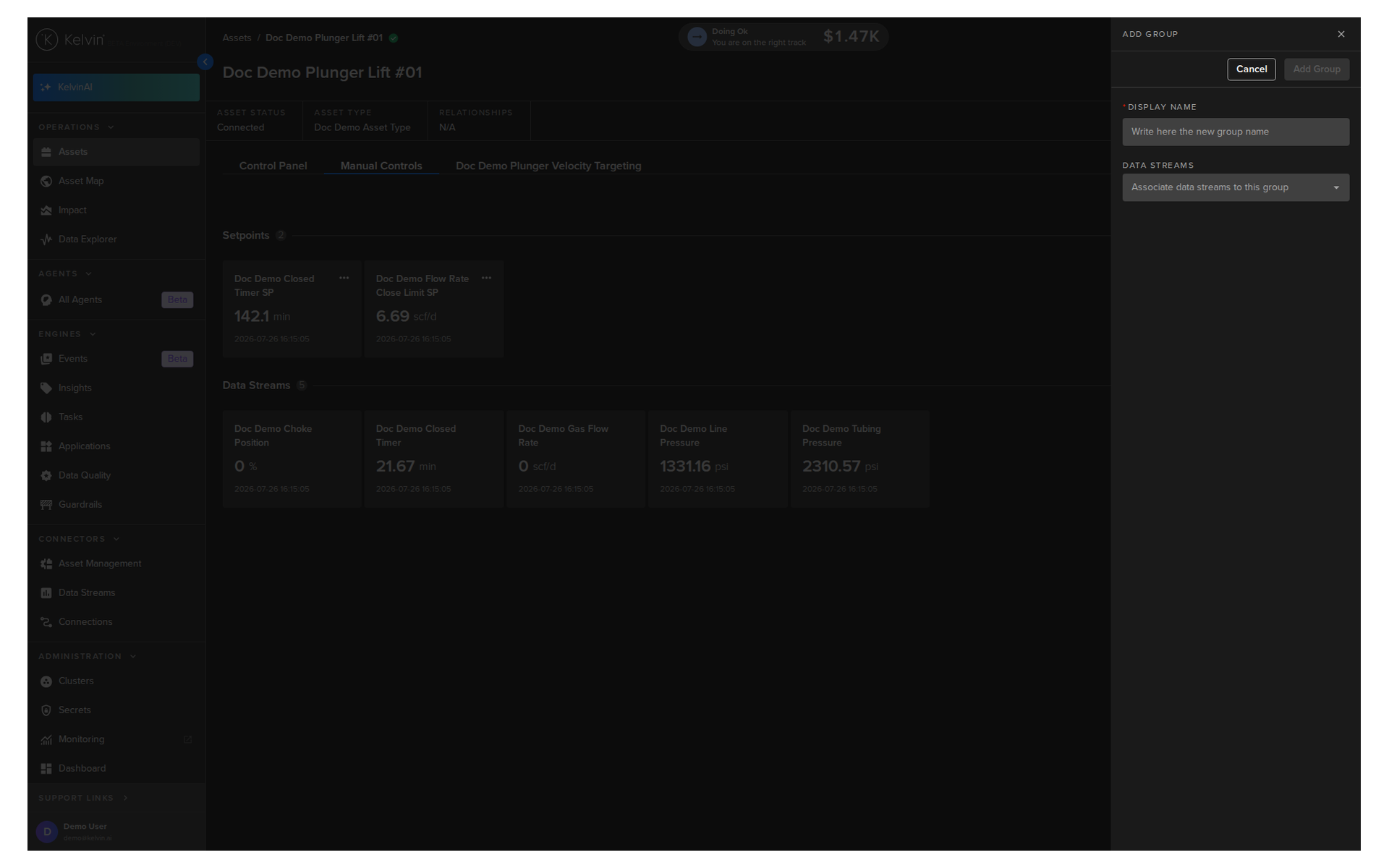
Task: Open options for Doc Demo Closed Timer SP
Action: click(344, 278)
